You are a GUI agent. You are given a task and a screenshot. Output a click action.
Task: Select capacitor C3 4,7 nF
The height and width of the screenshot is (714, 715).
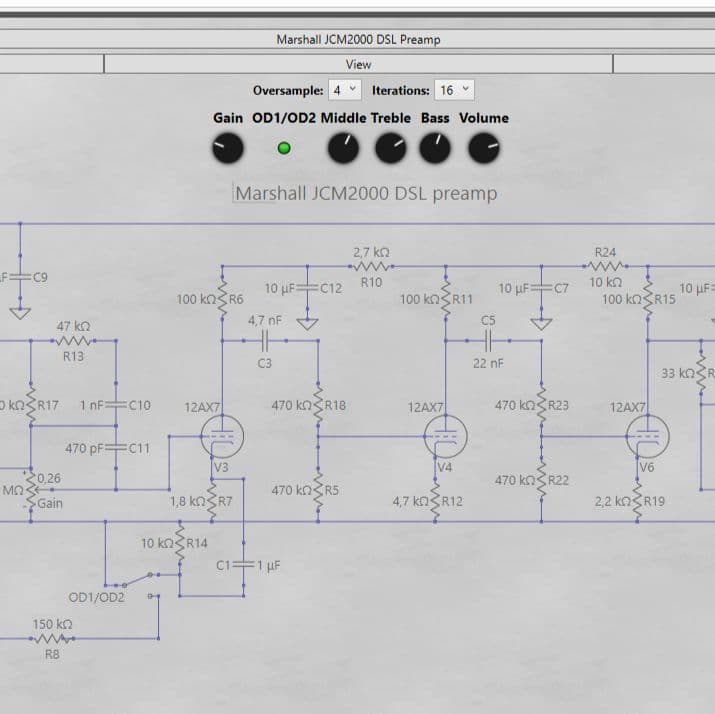point(264,341)
